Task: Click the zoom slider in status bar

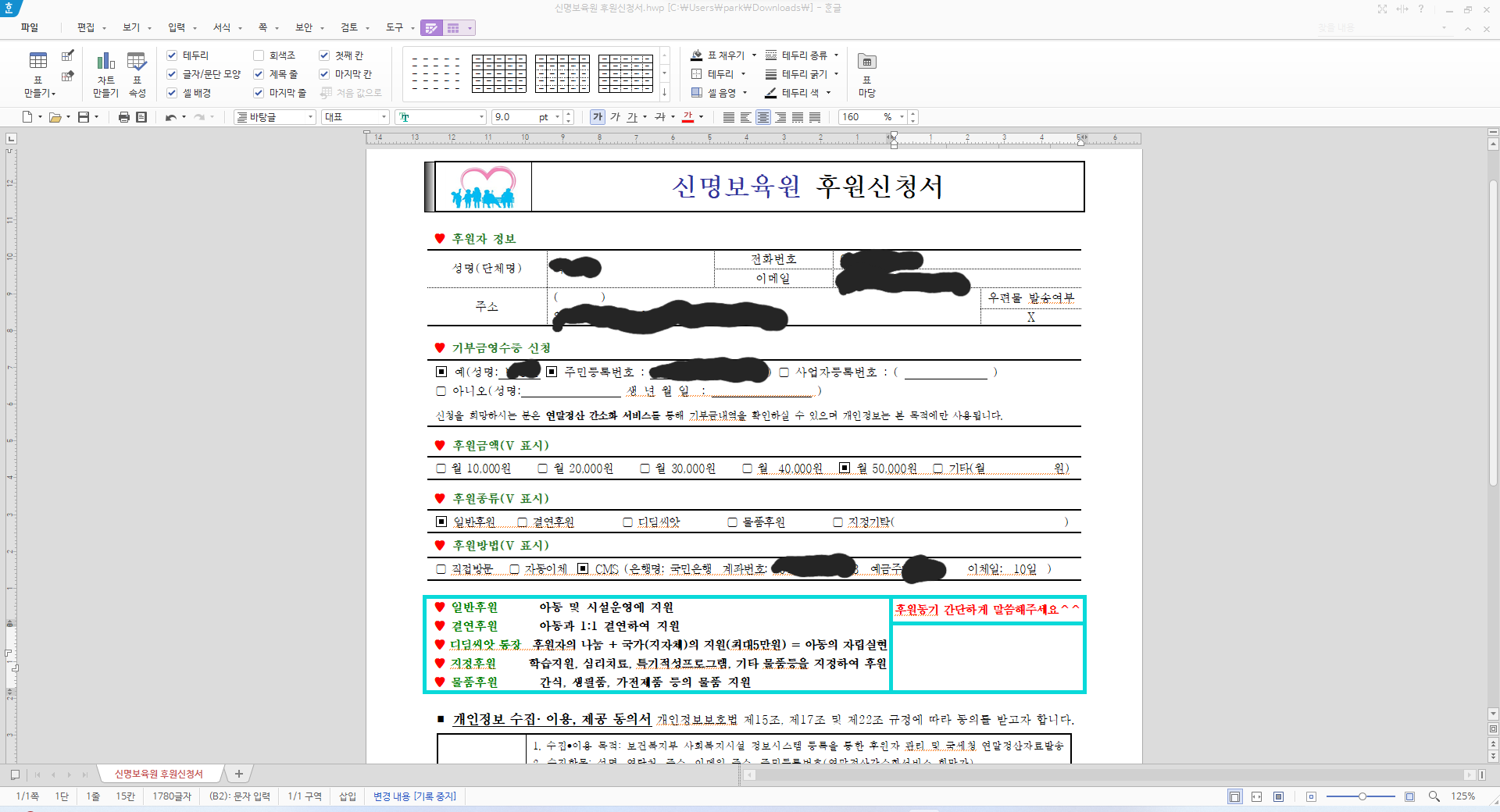Action: pyautogui.click(x=1361, y=796)
